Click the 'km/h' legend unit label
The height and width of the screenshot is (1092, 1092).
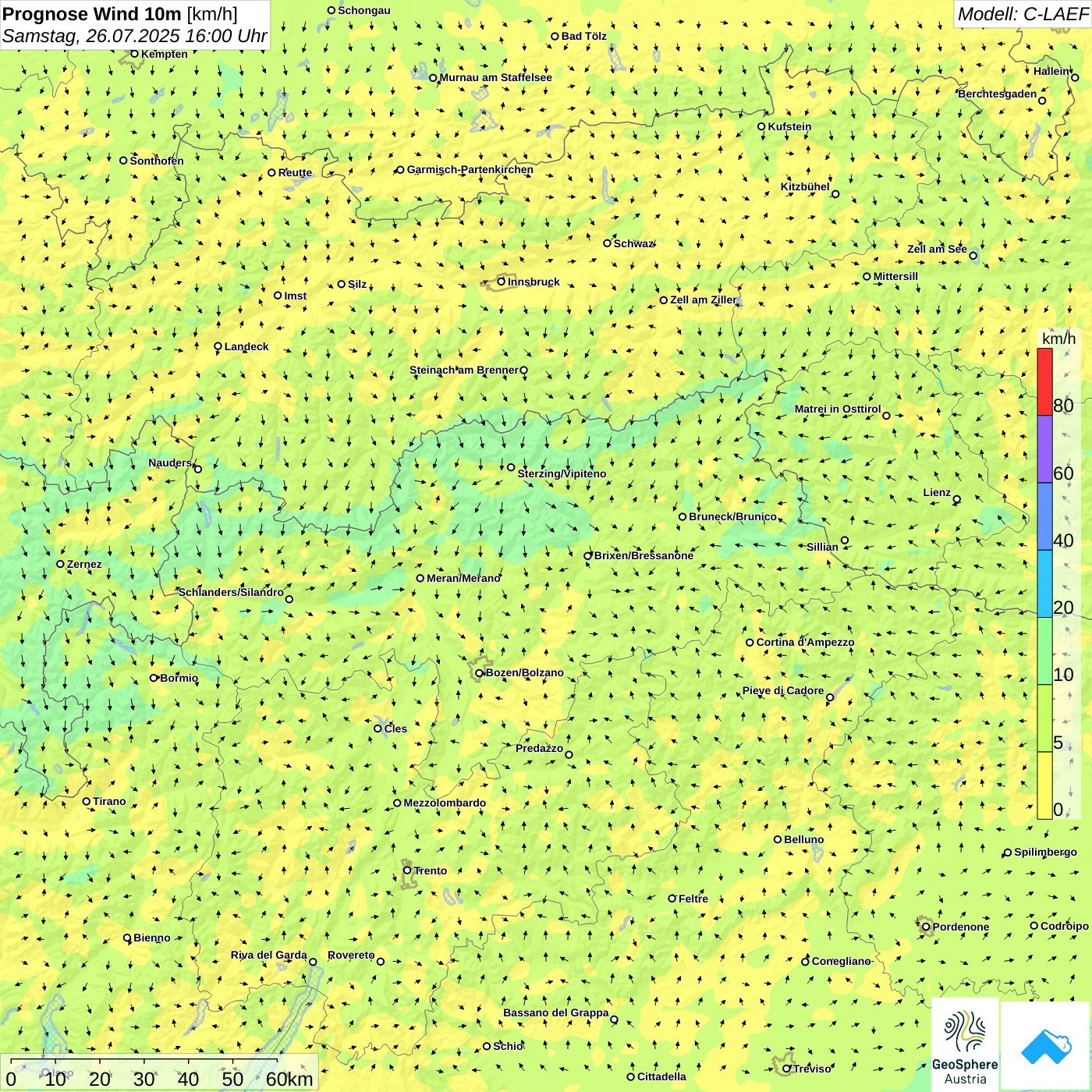(1058, 339)
